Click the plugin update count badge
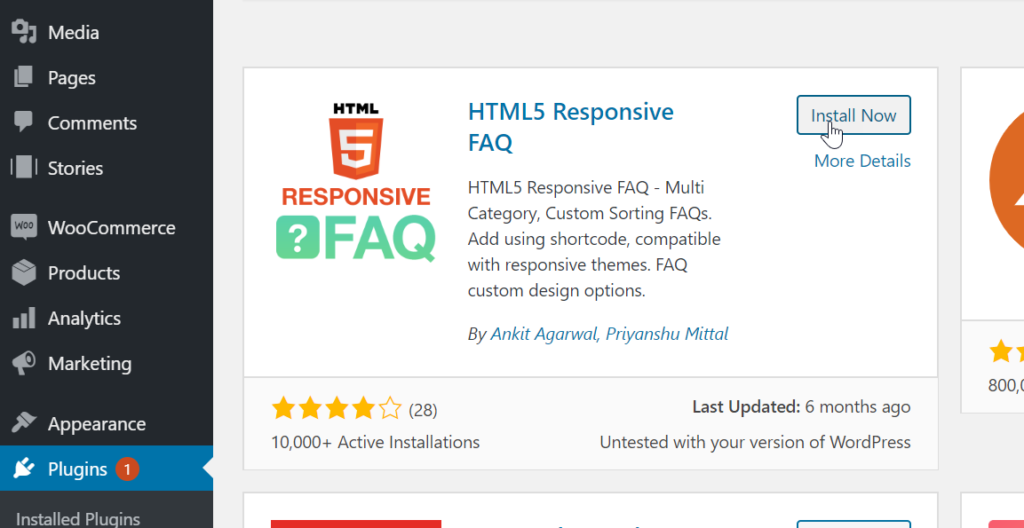 [x=126, y=468]
